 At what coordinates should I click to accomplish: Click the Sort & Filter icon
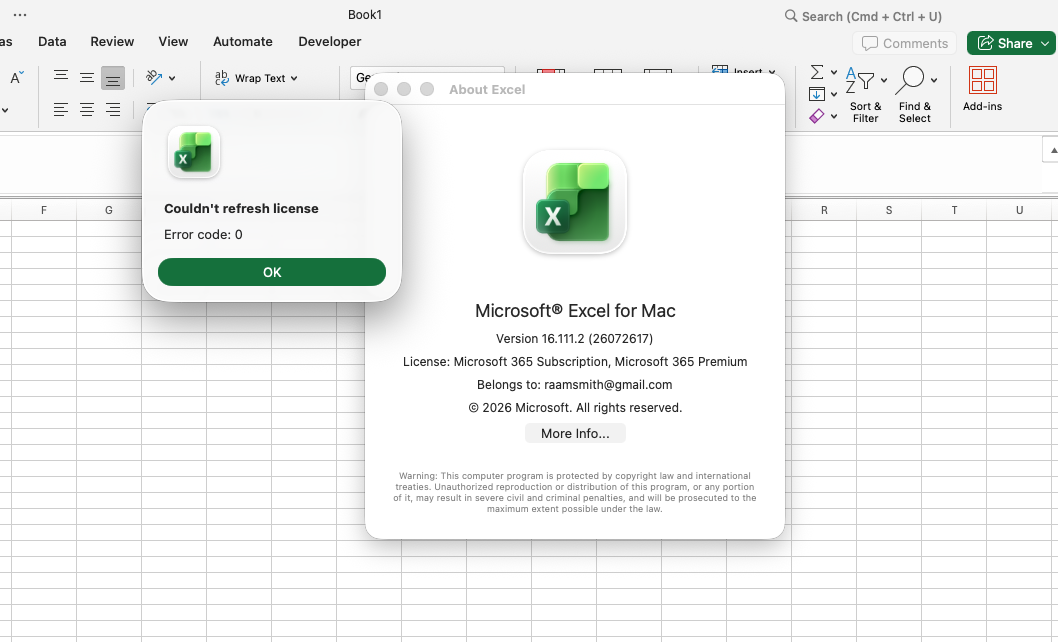(x=860, y=80)
